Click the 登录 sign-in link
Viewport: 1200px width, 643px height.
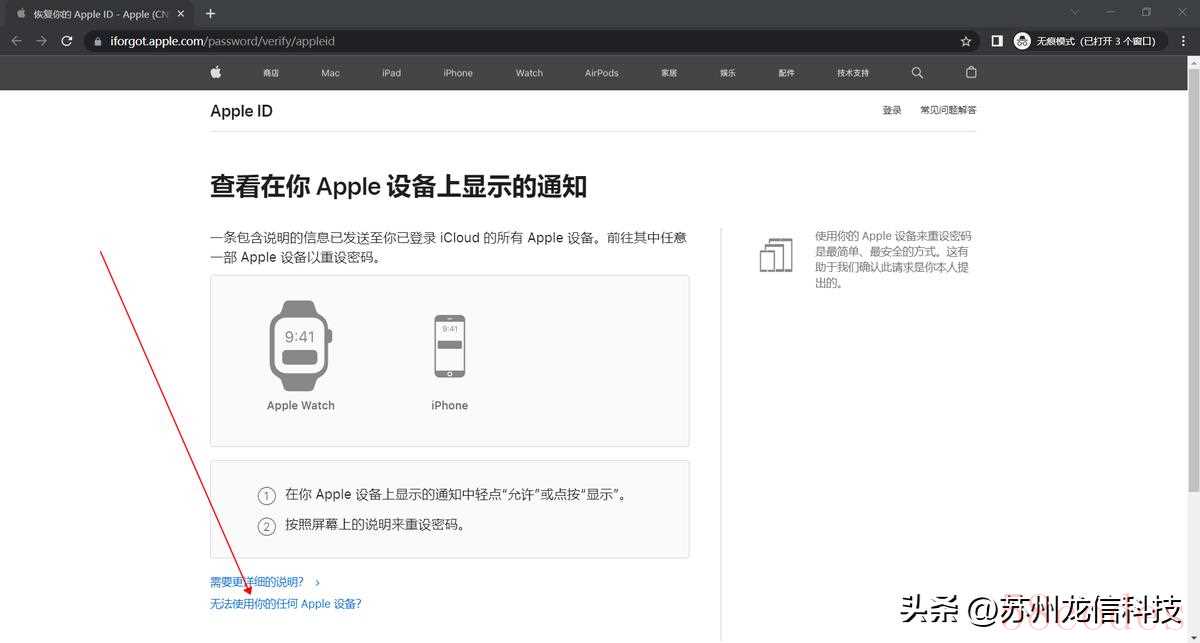pos(892,110)
